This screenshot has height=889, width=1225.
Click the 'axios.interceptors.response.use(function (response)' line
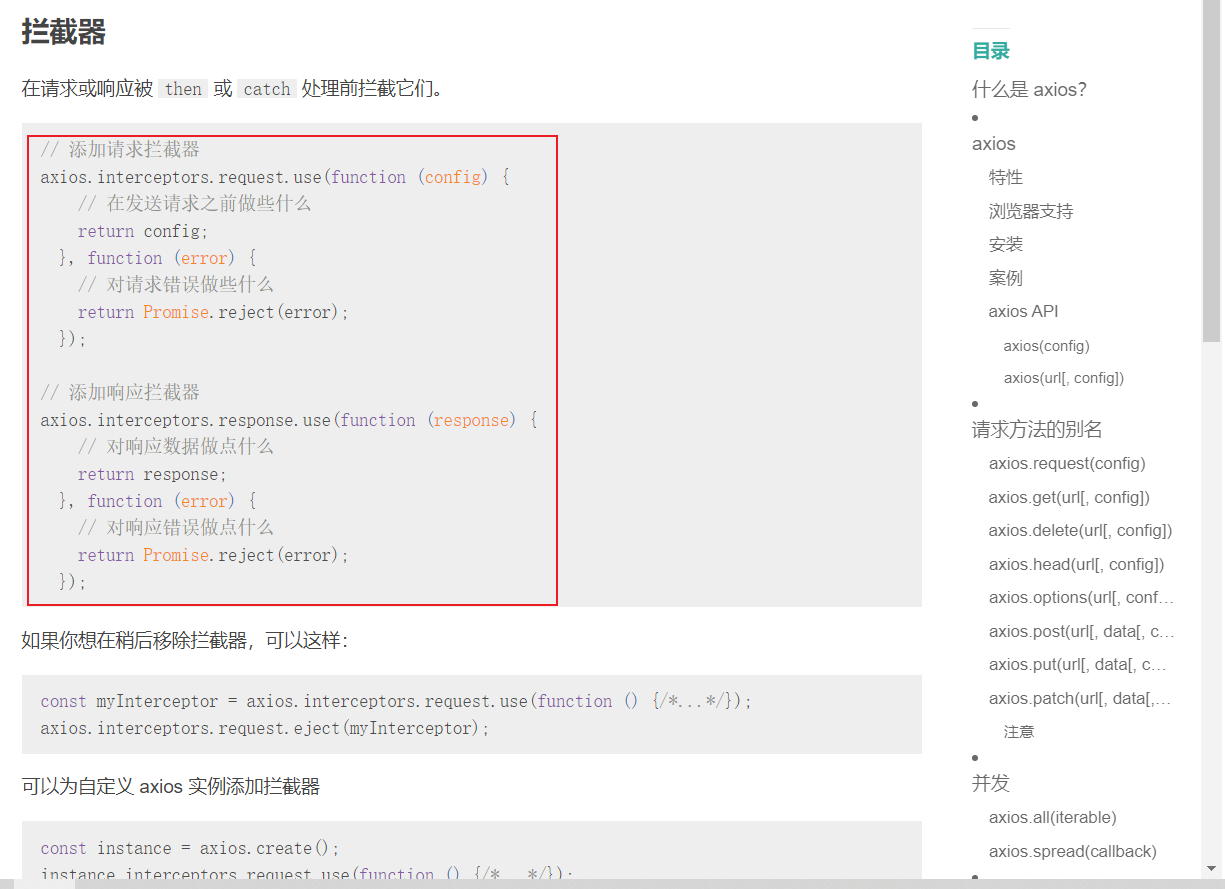click(289, 420)
